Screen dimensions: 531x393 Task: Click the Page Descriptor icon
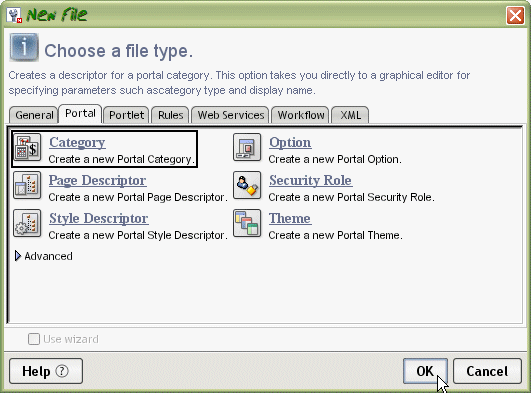click(x=27, y=185)
